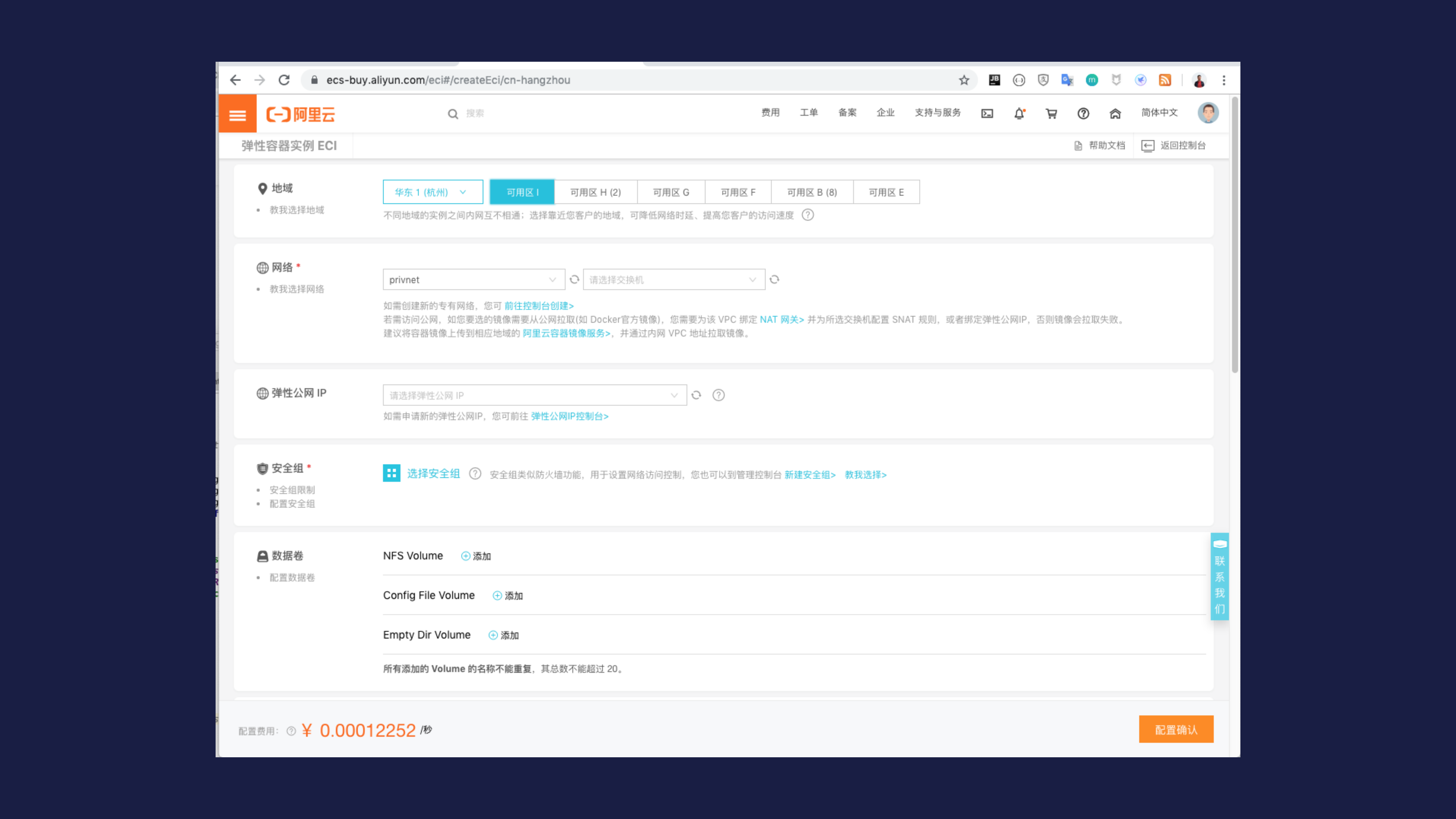Open the 前往控制台创建 link
This screenshot has height=819, width=1456.
point(539,306)
